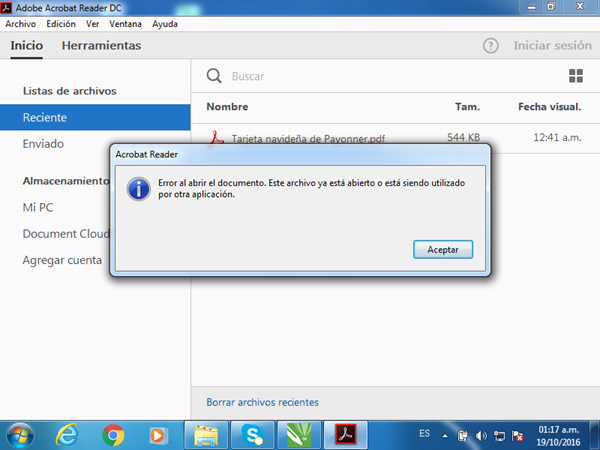
Task: Select Reciente in the file lists
Action: pos(95,117)
